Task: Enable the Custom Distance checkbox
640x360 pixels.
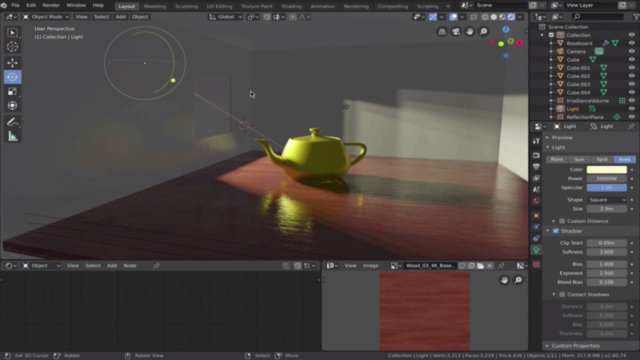Action: click(562, 221)
